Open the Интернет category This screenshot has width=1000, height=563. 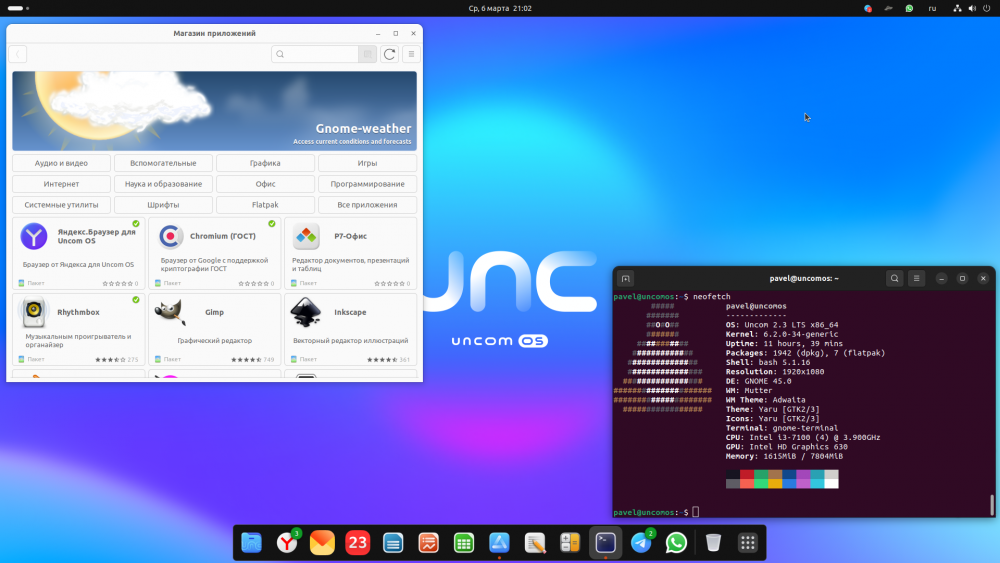pyautogui.click(x=61, y=184)
